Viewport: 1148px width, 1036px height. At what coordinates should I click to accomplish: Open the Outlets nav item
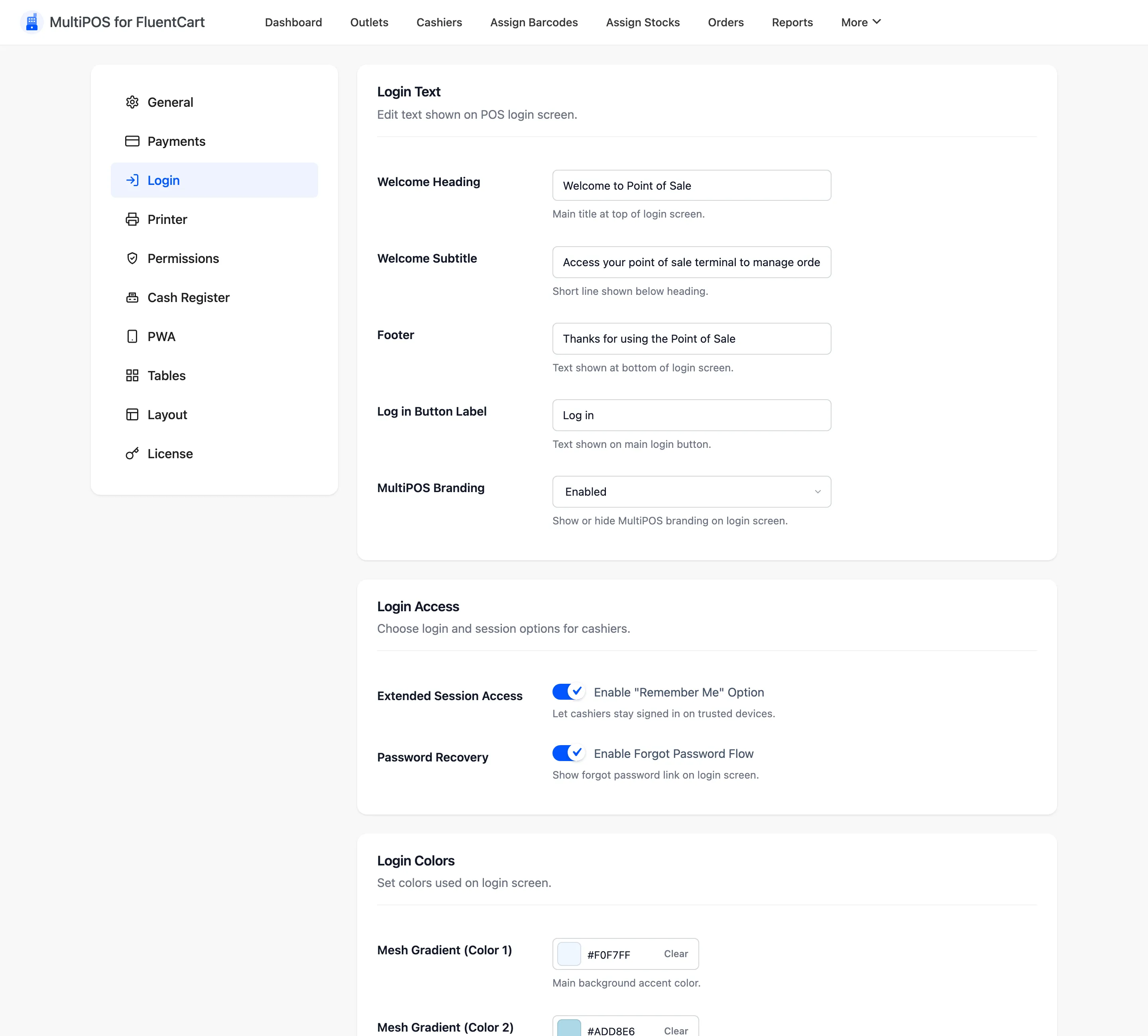pos(369,22)
